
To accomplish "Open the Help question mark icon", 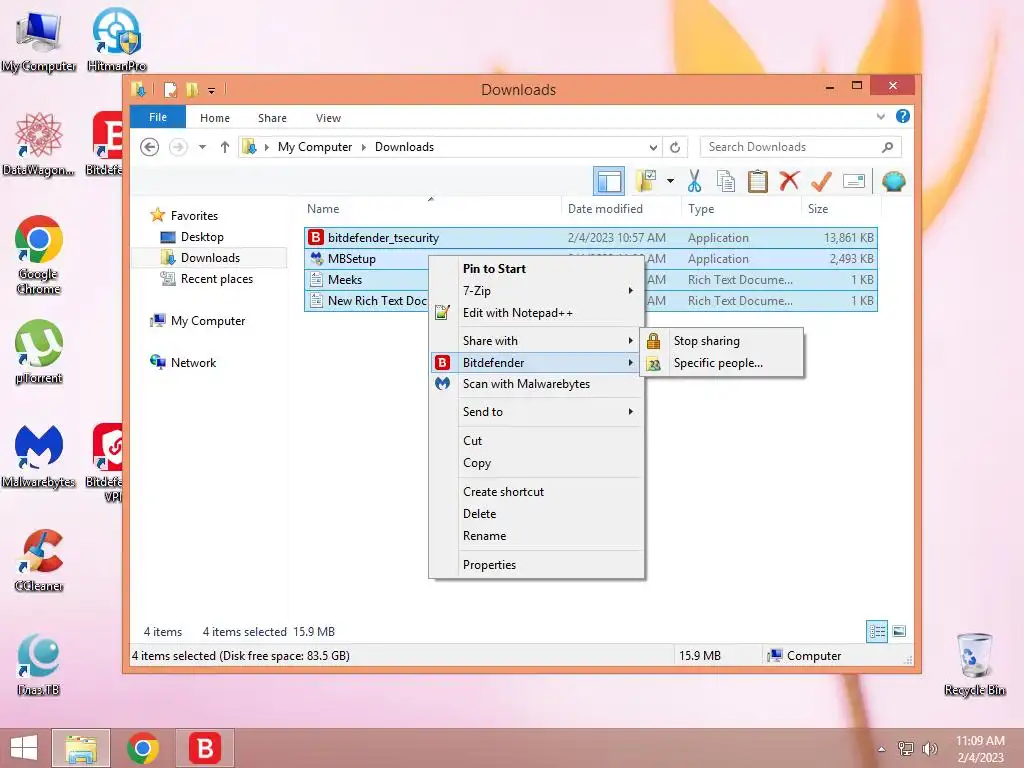I will click(x=903, y=116).
